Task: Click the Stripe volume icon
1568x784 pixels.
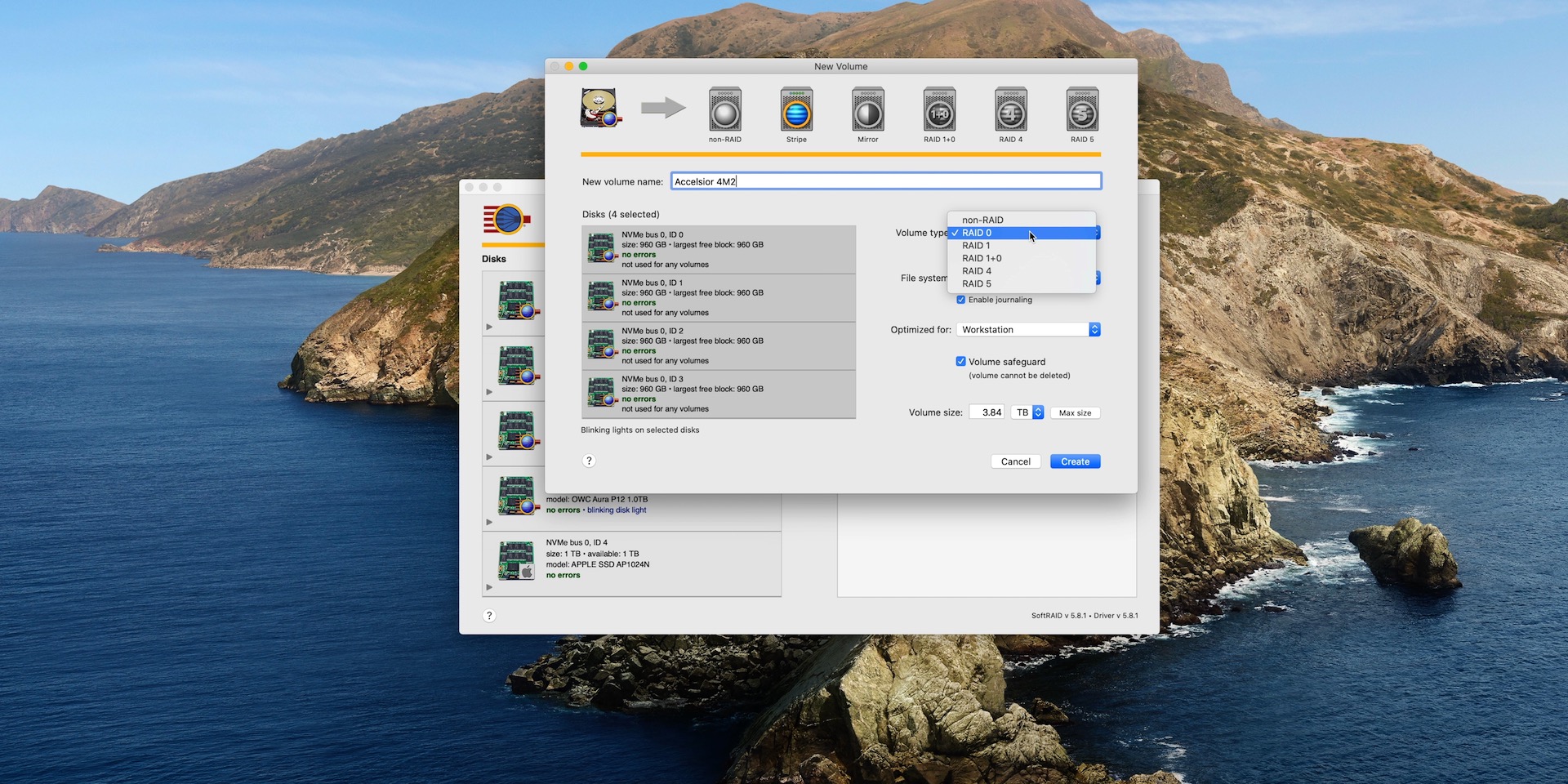Action: coord(796,110)
